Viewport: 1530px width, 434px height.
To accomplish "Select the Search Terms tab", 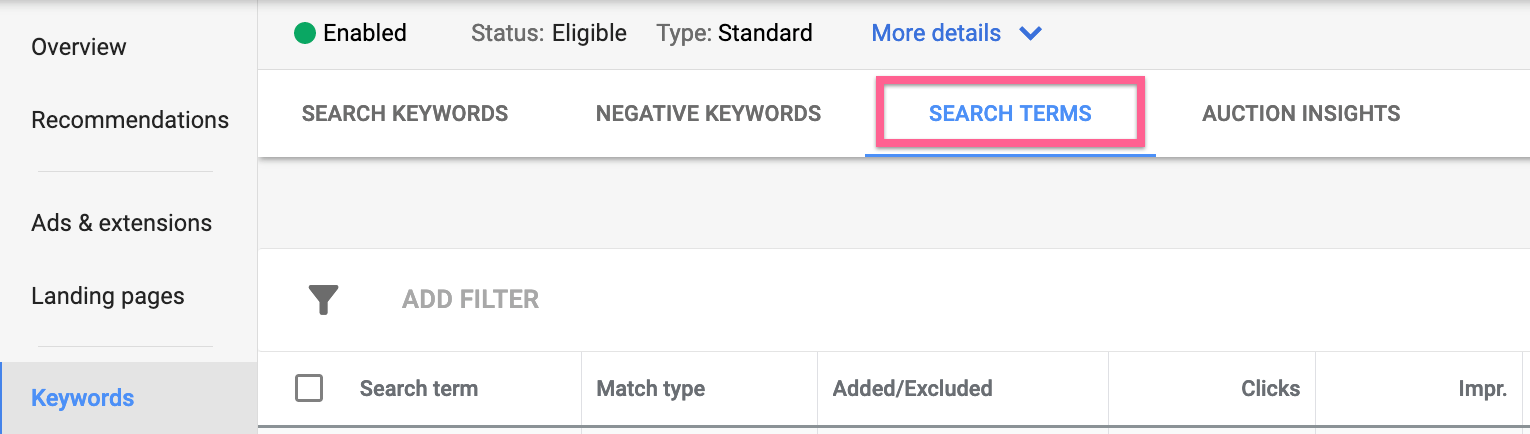I will [1010, 114].
